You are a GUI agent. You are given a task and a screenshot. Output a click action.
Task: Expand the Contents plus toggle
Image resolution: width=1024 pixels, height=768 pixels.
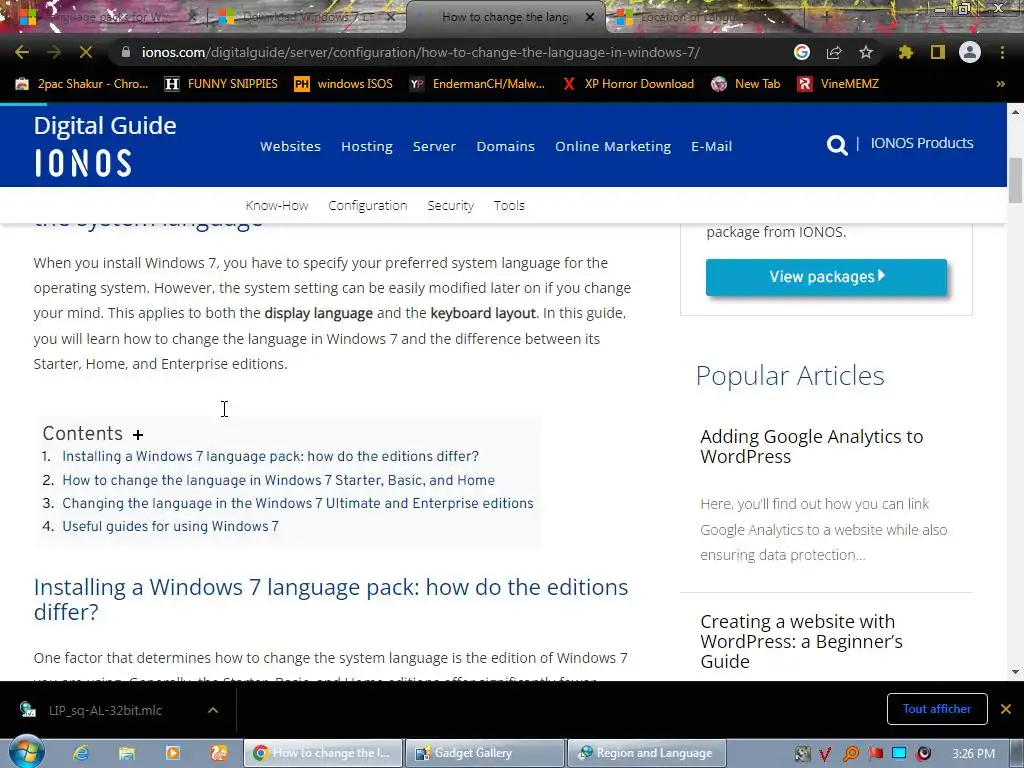[138, 435]
